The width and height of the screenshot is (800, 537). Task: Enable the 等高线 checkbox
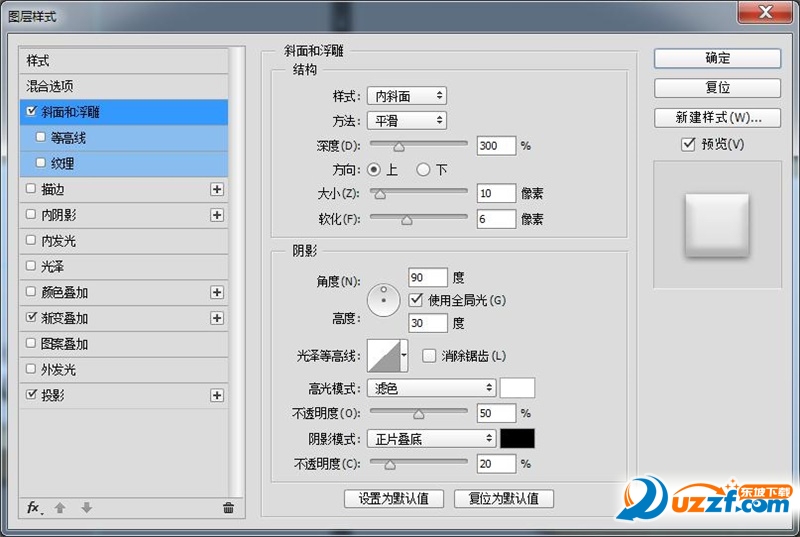[41, 137]
